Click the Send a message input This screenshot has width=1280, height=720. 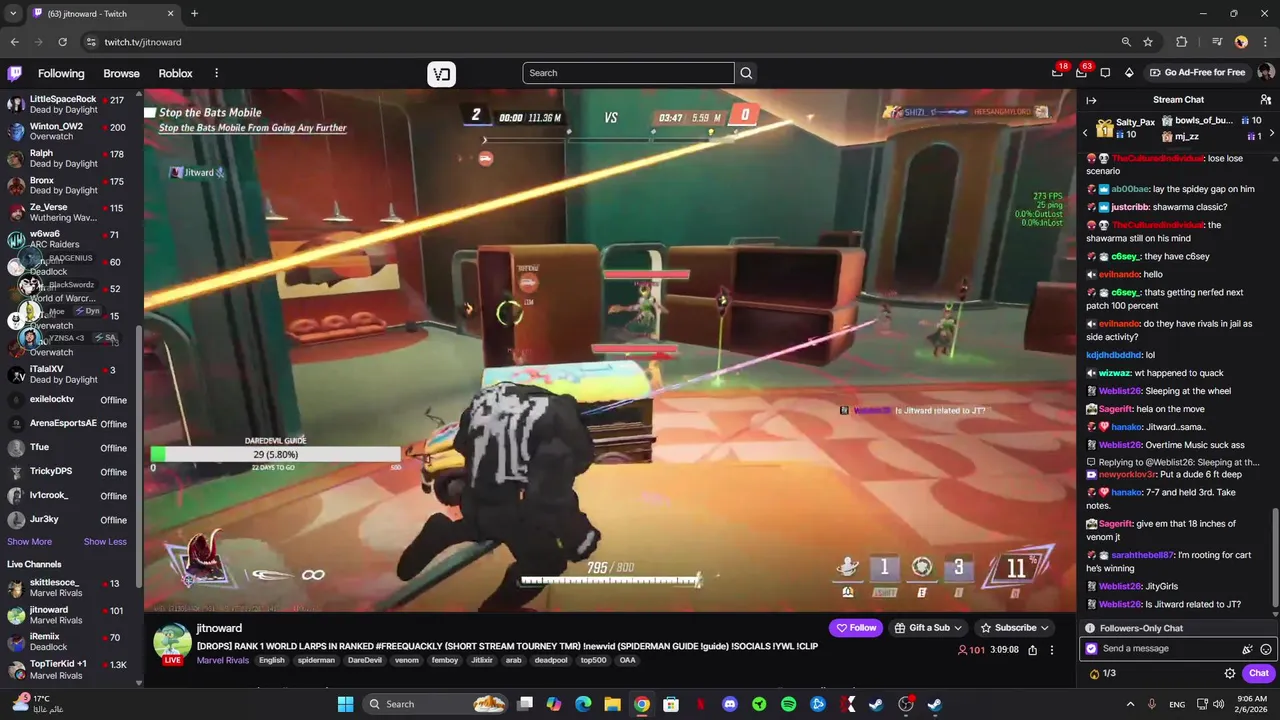click(x=1167, y=649)
